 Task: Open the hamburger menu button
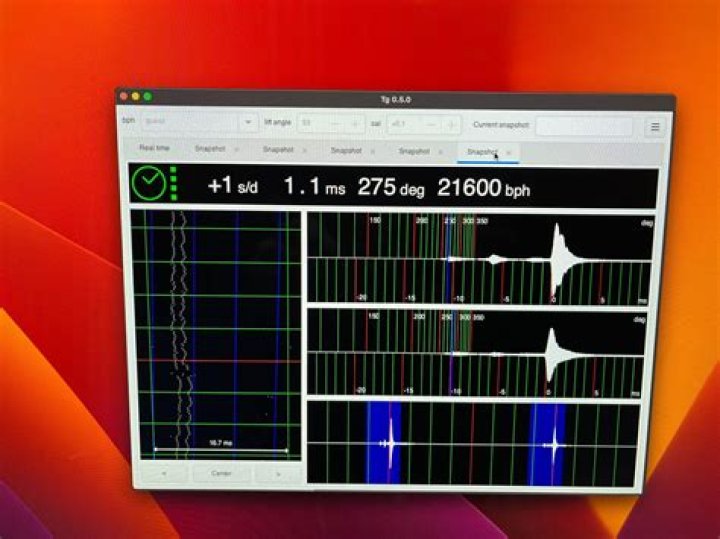tap(655, 127)
